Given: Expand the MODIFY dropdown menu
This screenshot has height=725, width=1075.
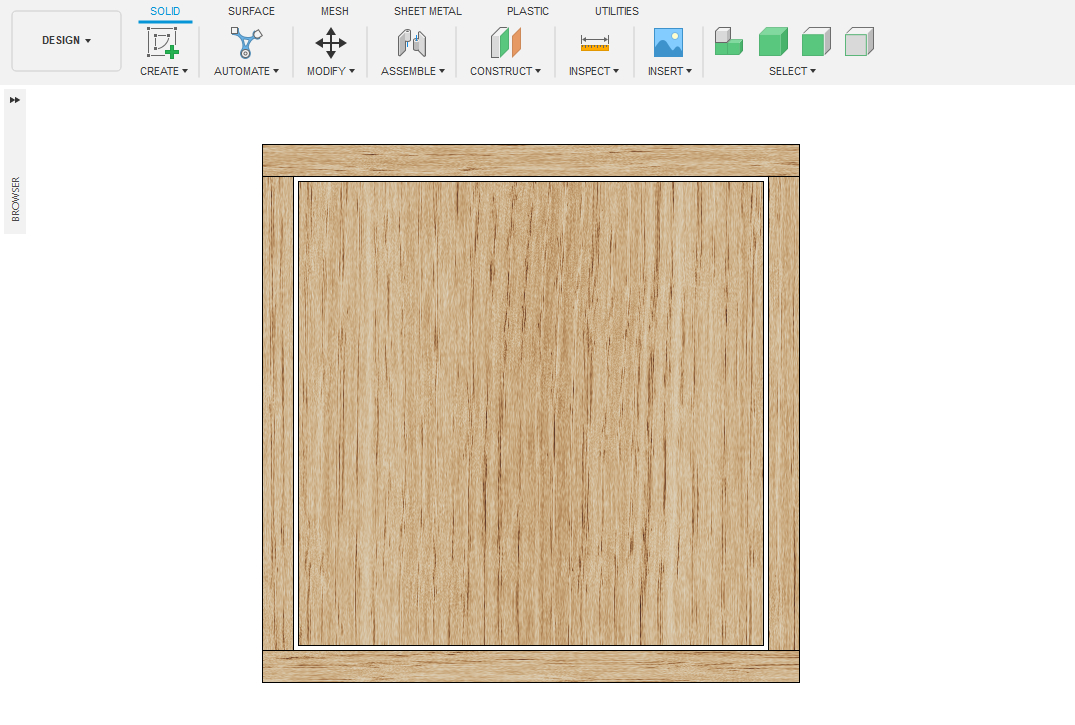Looking at the screenshot, I should 331,71.
